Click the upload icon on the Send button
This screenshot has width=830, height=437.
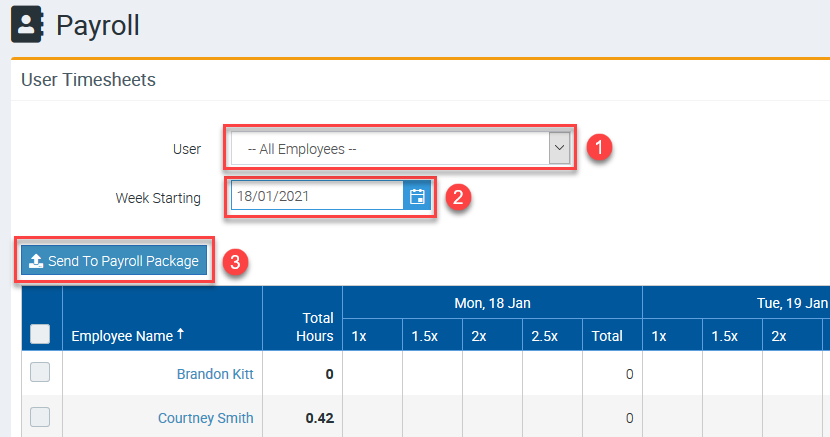35,261
